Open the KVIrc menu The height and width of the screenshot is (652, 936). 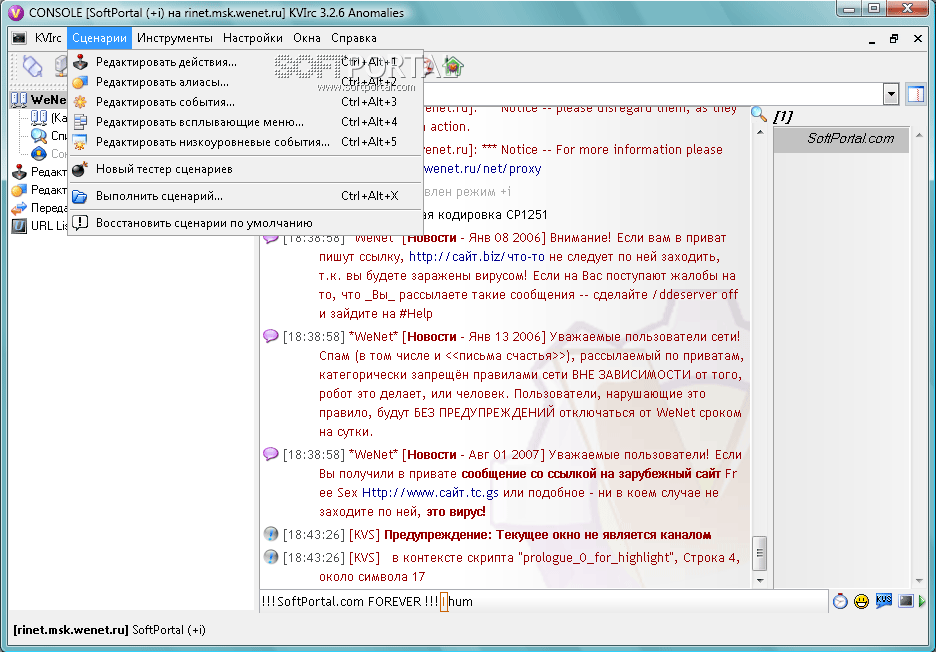(x=48, y=38)
